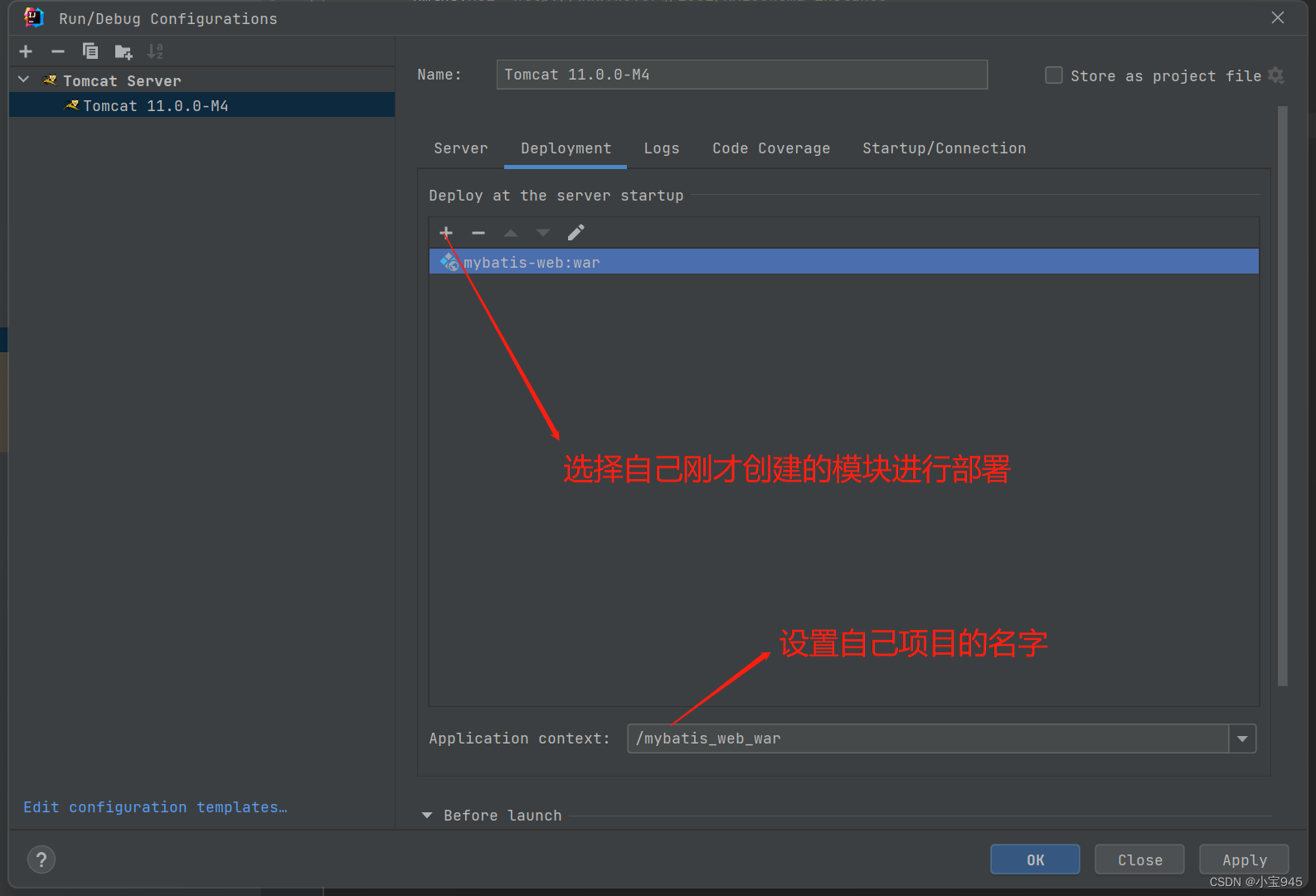Click the Apply button
Image resolution: width=1316 pixels, height=896 pixels.
point(1244,860)
